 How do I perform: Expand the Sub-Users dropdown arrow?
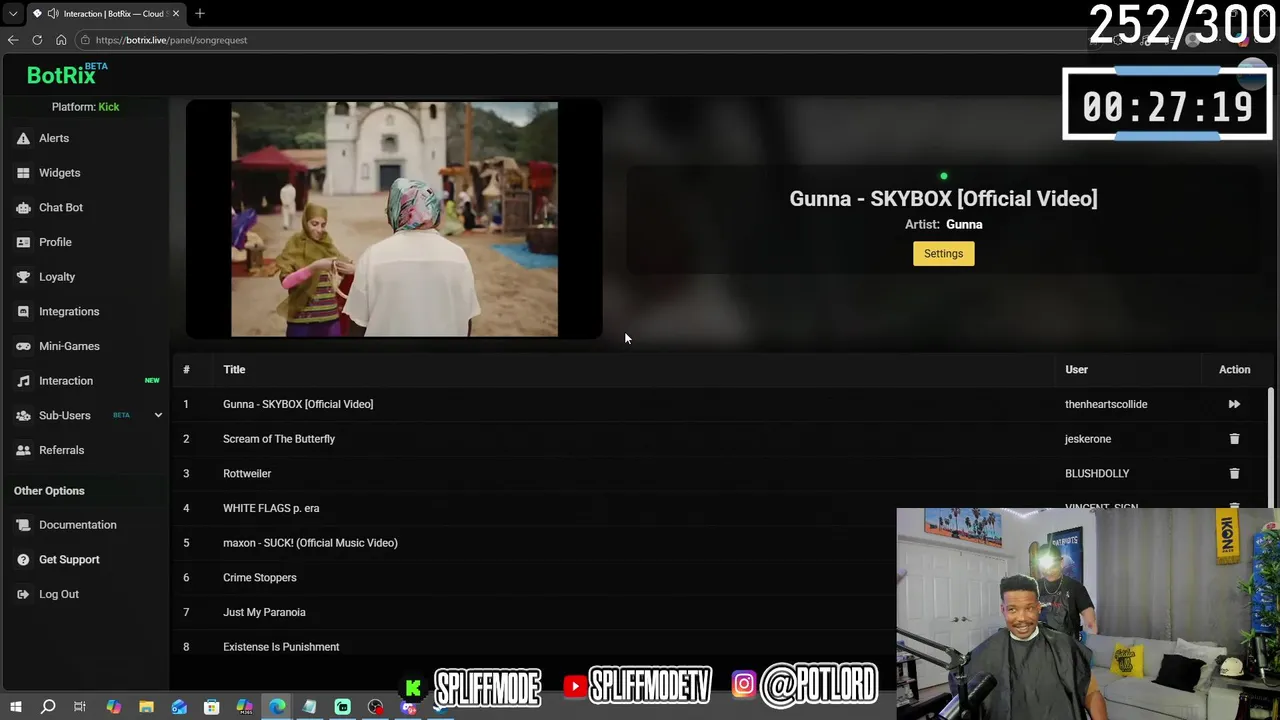coord(158,415)
